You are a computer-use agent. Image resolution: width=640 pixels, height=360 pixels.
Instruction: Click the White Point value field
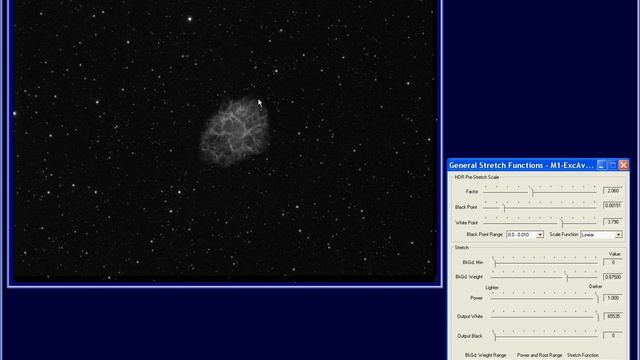[x=613, y=222]
